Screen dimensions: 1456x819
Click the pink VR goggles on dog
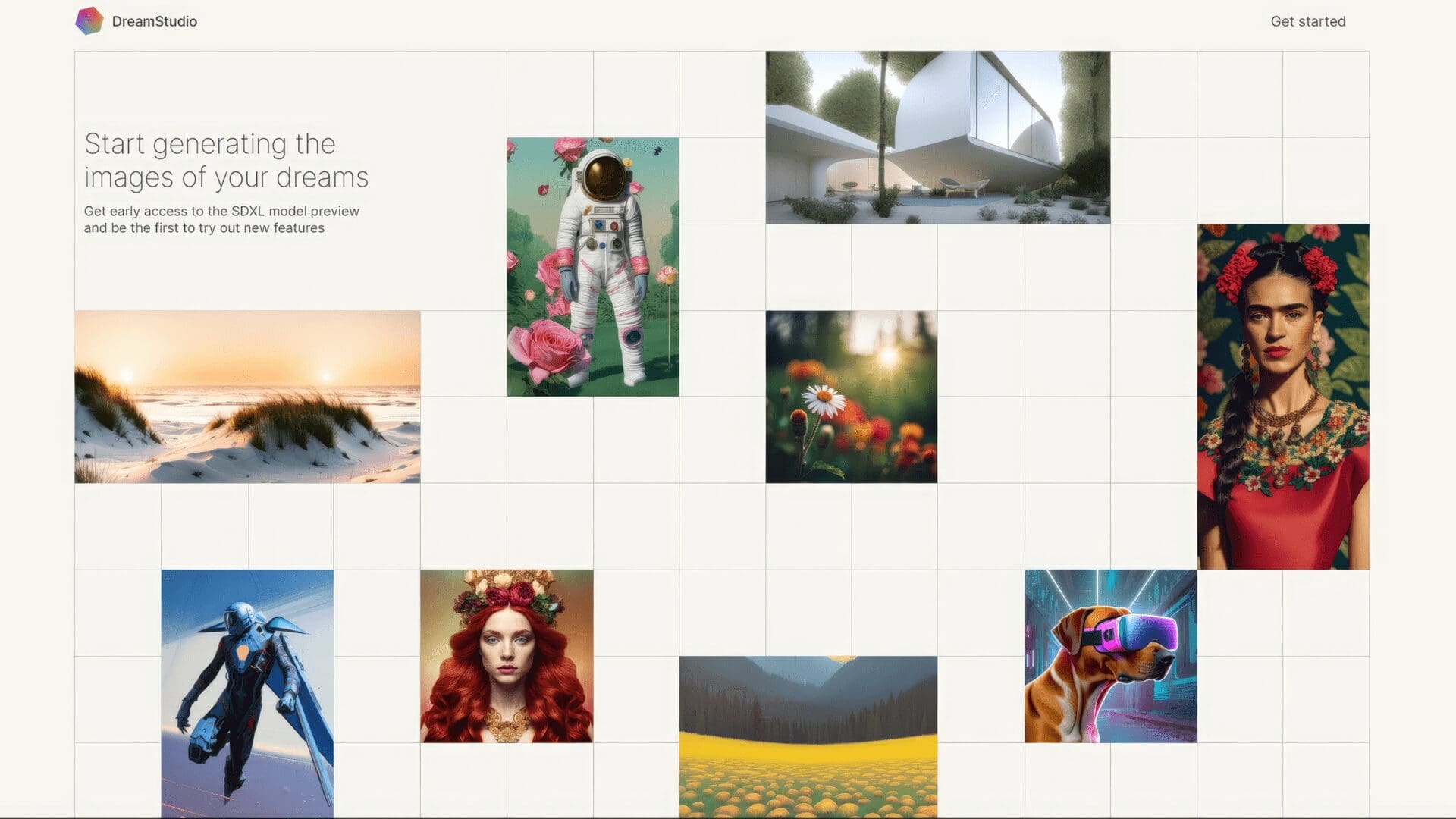(x=1131, y=632)
